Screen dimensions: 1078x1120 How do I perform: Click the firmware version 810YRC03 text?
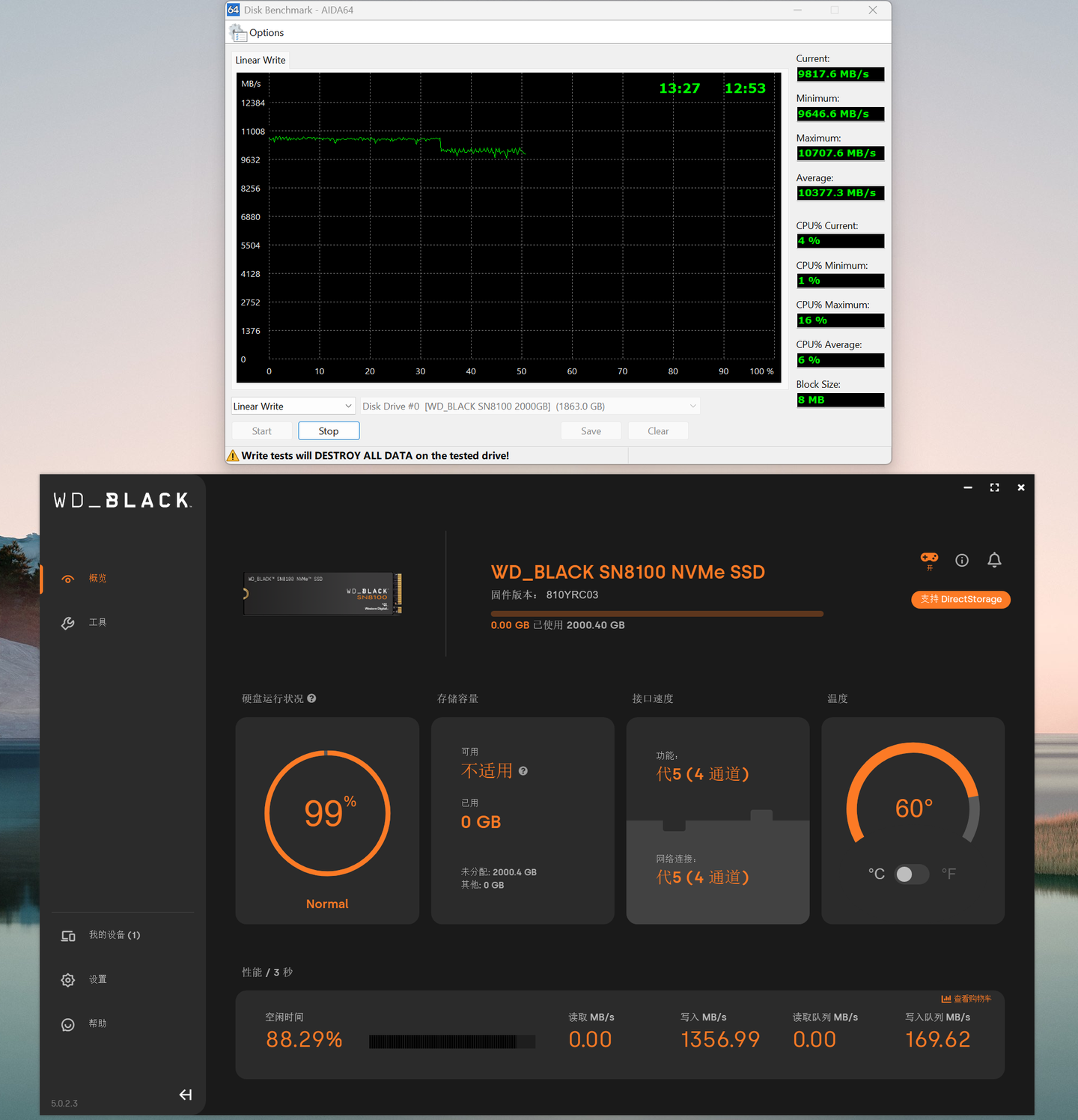(x=572, y=594)
